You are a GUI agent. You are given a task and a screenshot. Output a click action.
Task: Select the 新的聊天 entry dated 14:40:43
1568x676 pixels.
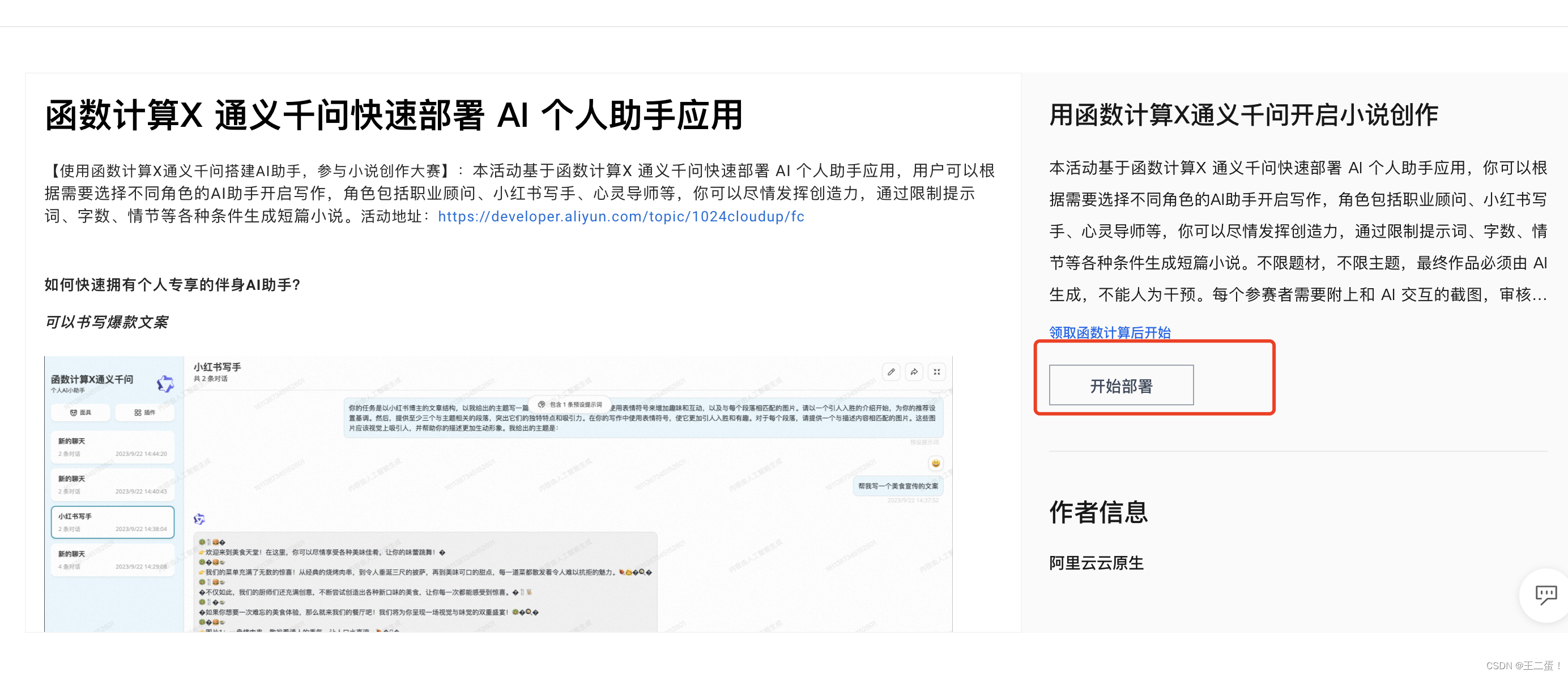click(x=113, y=485)
